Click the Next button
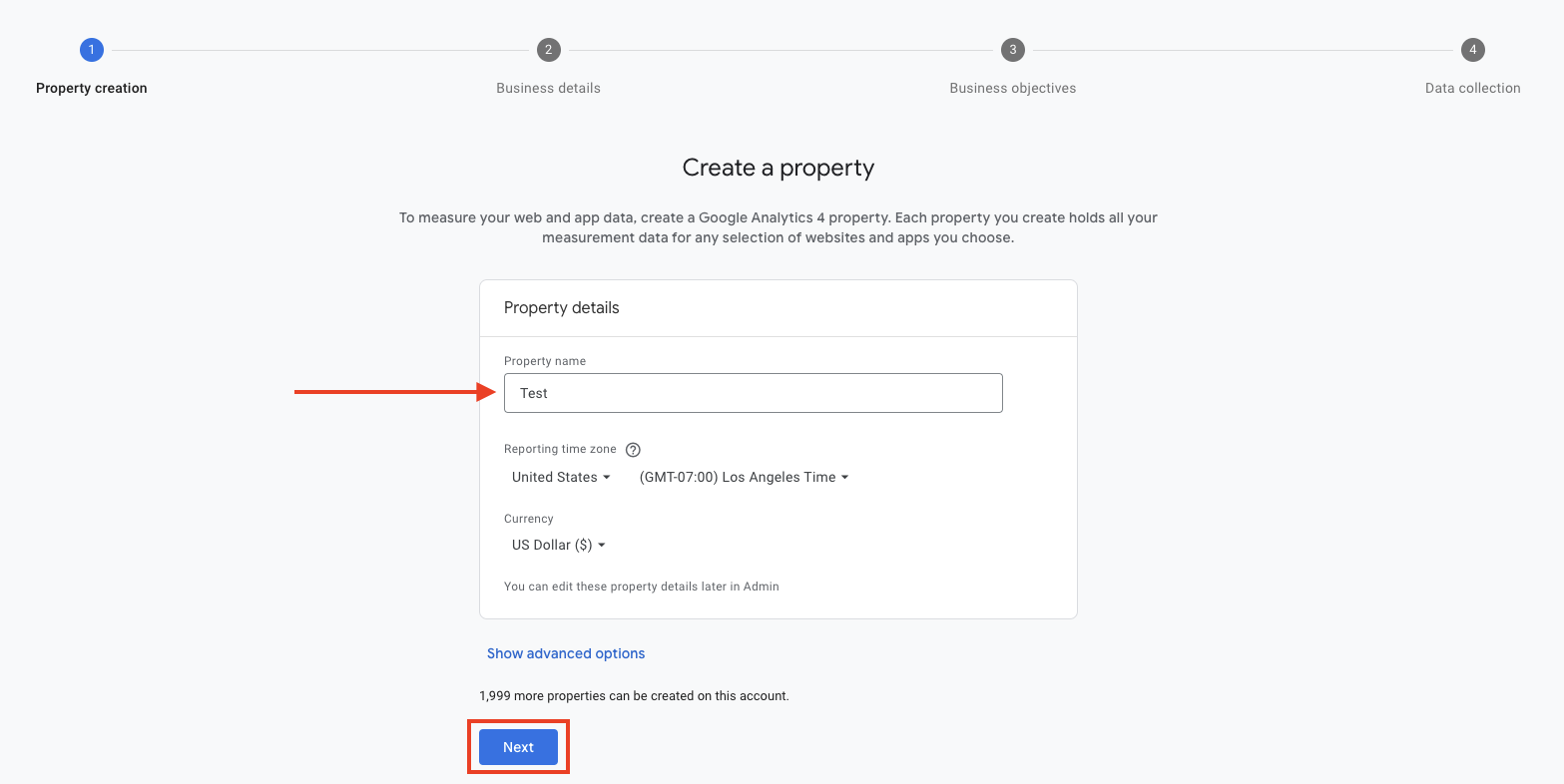 pyautogui.click(x=518, y=747)
